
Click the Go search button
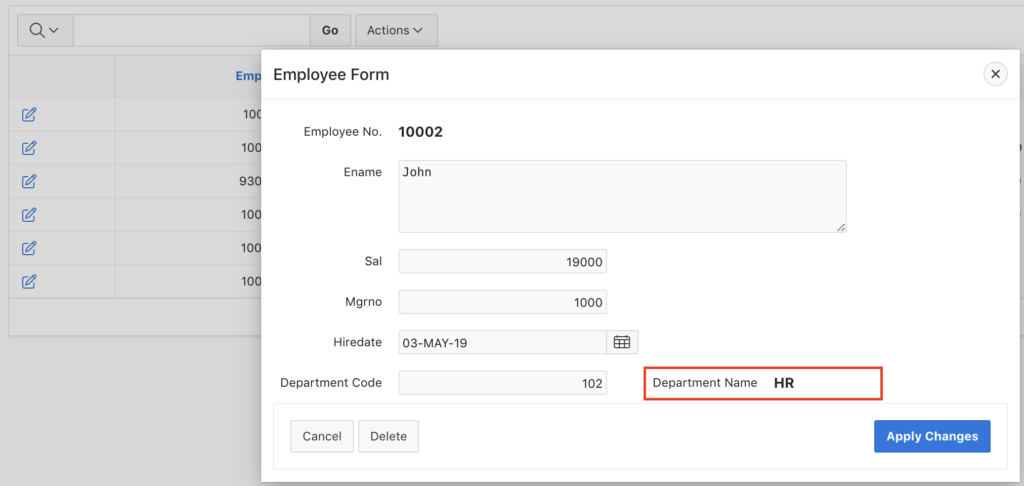pos(330,30)
